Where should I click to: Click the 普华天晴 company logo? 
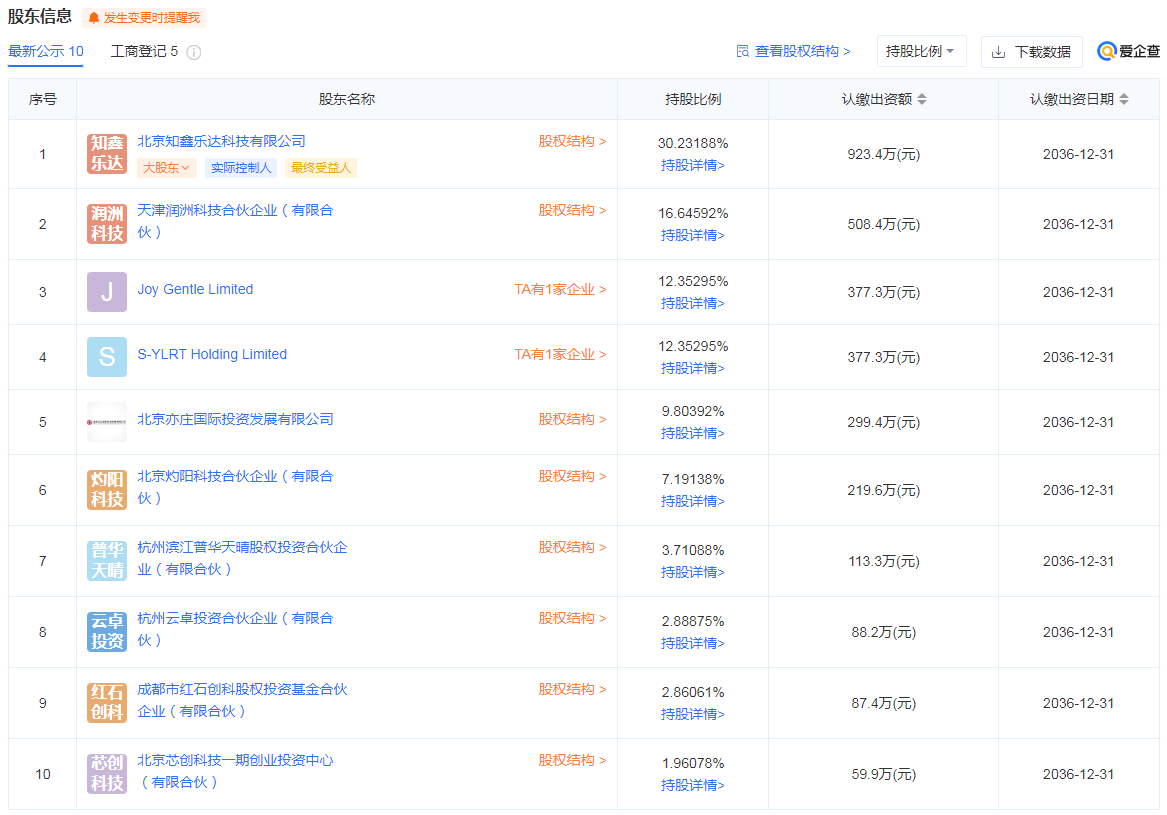106,560
